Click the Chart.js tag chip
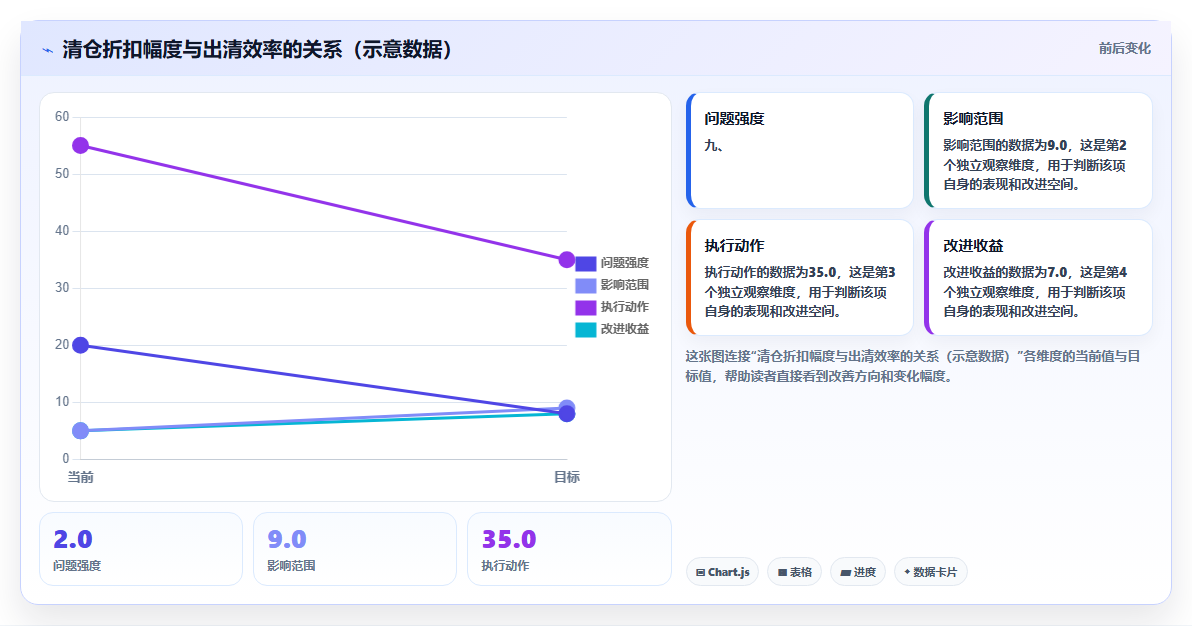Image resolution: width=1192 pixels, height=626 pixels. click(722, 572)
